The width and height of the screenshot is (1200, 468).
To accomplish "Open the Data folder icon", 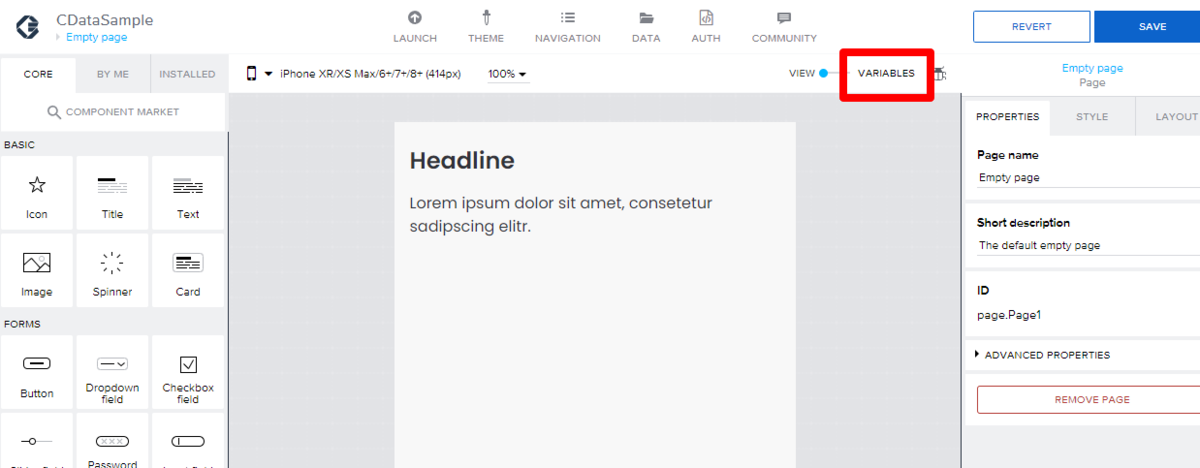I will coord(646,18).
